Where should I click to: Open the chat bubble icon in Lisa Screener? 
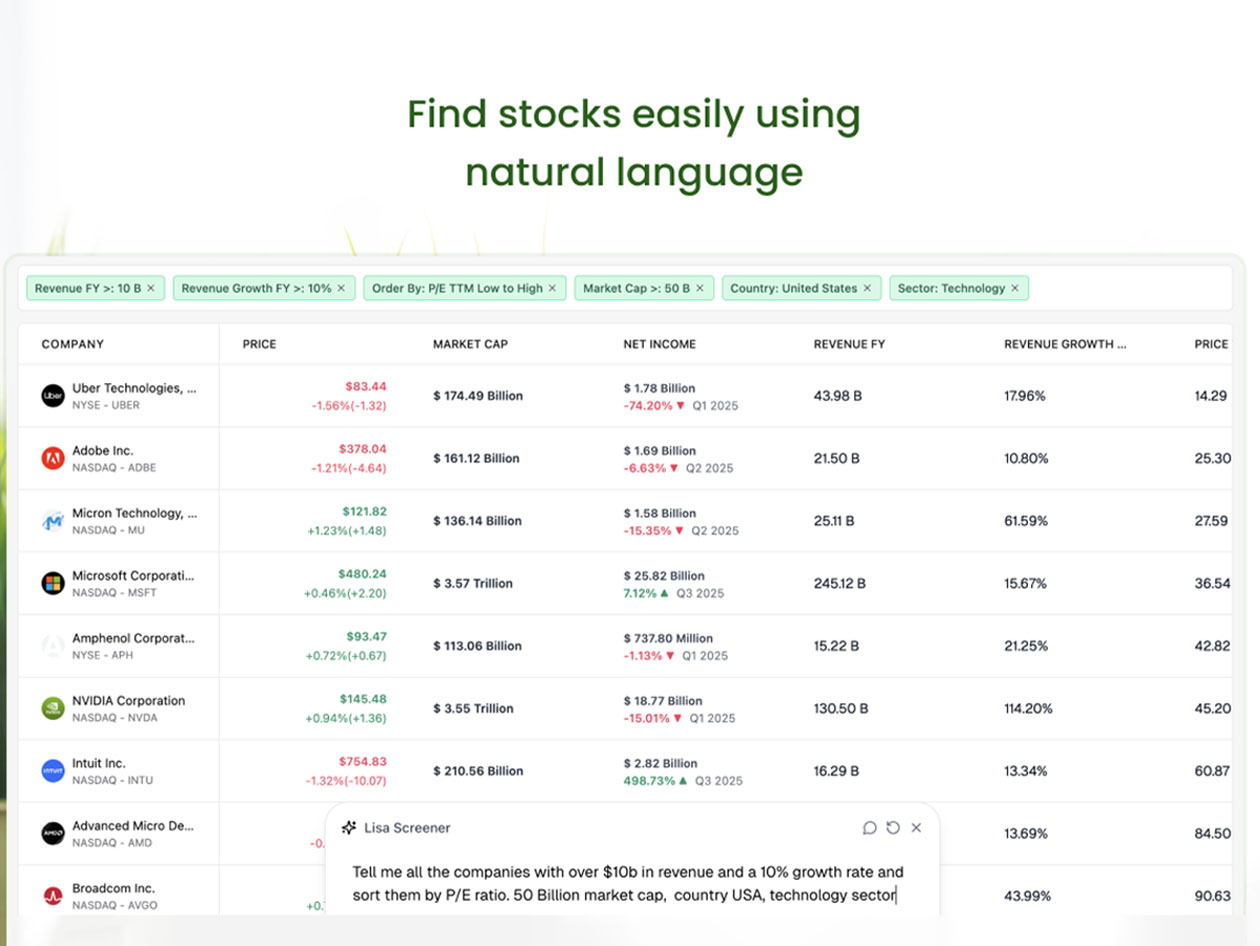[x=869, y=828]
